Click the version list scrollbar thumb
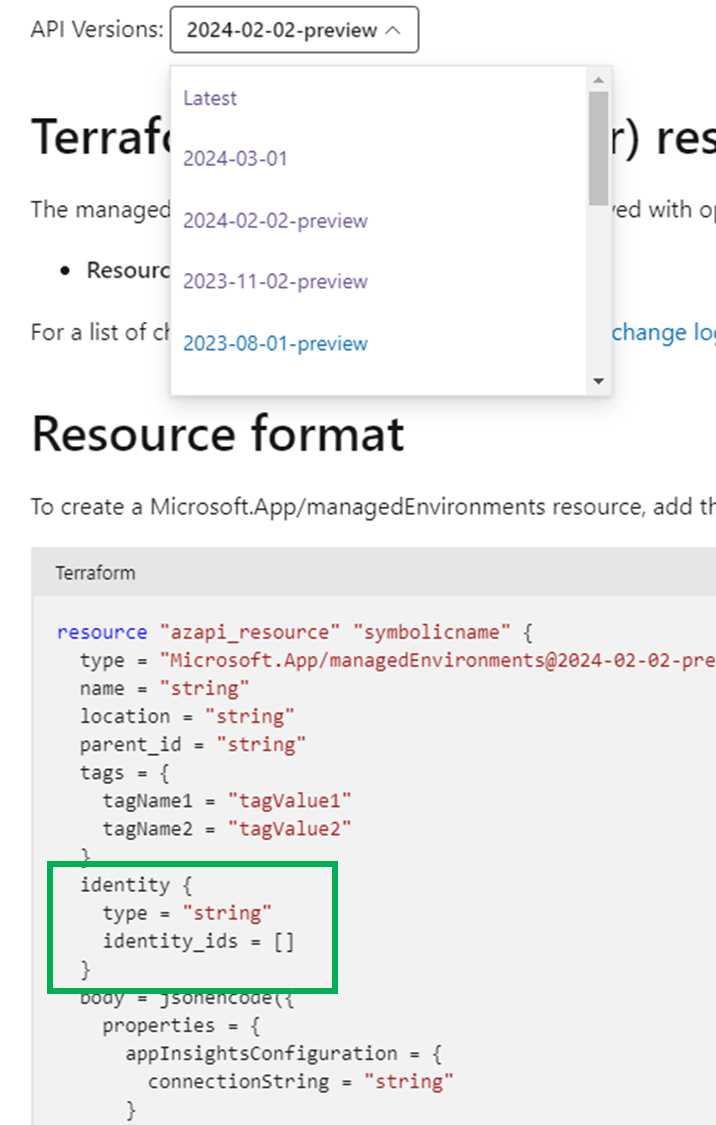Viewport: 716px width, 1125px height. (598, 148)
